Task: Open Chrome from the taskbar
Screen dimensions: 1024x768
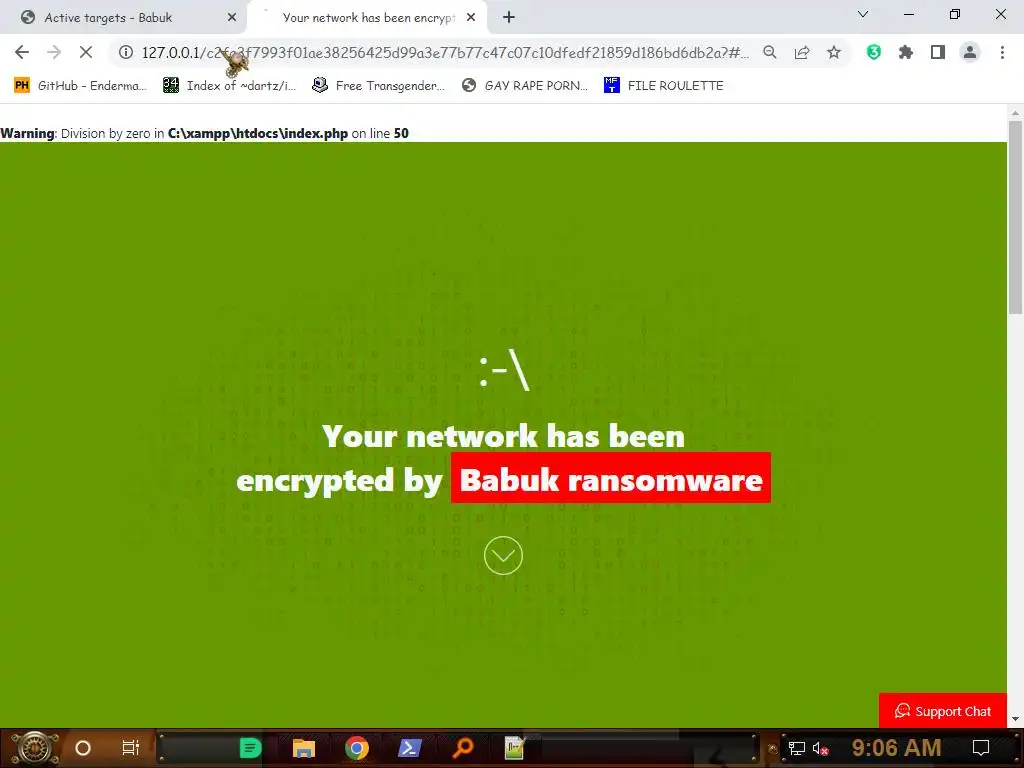Action: tap(357, 748)
